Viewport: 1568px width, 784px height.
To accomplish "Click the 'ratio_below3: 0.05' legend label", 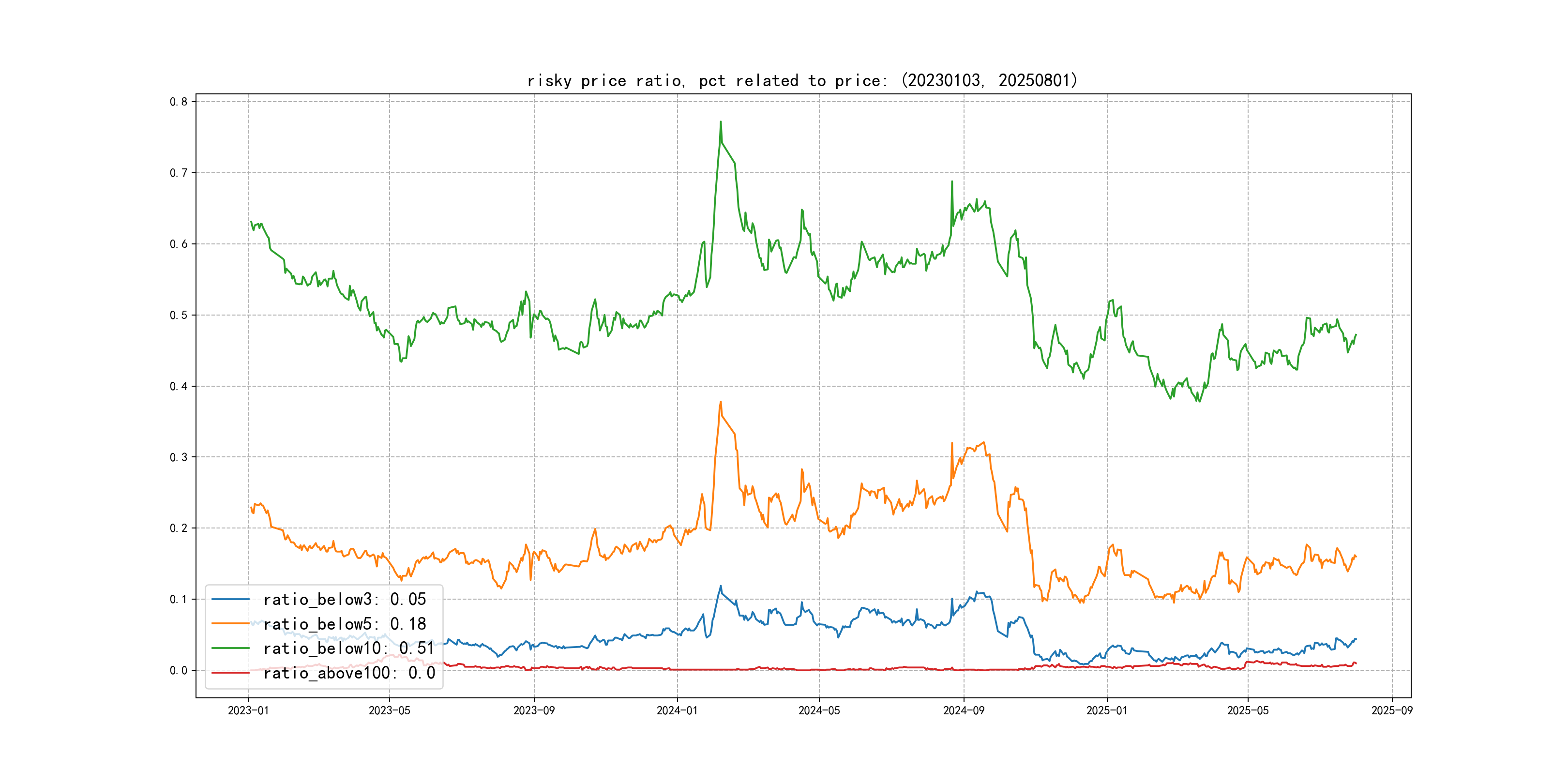I will 345,600.
